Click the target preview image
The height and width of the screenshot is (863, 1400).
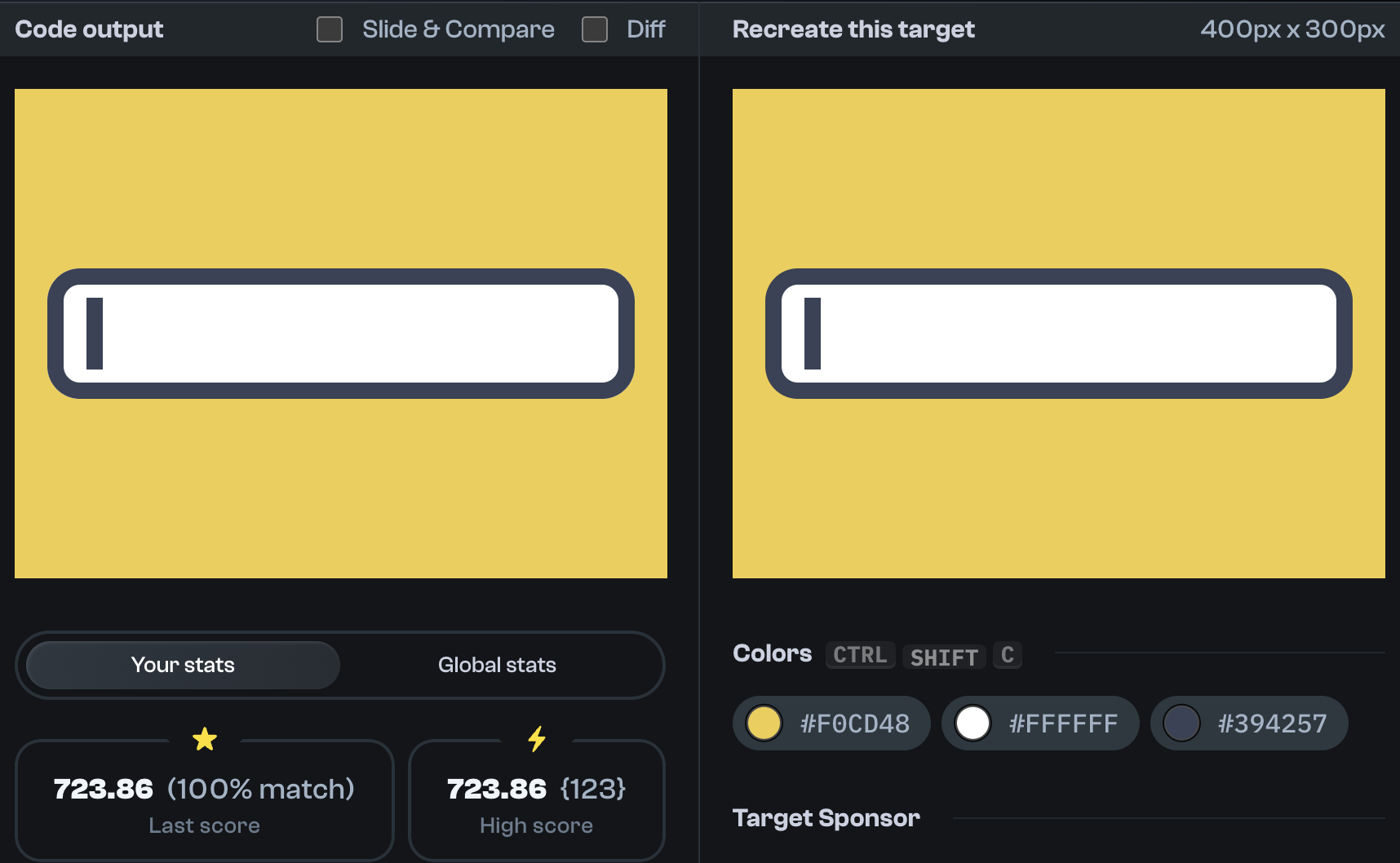(1060, 334)
